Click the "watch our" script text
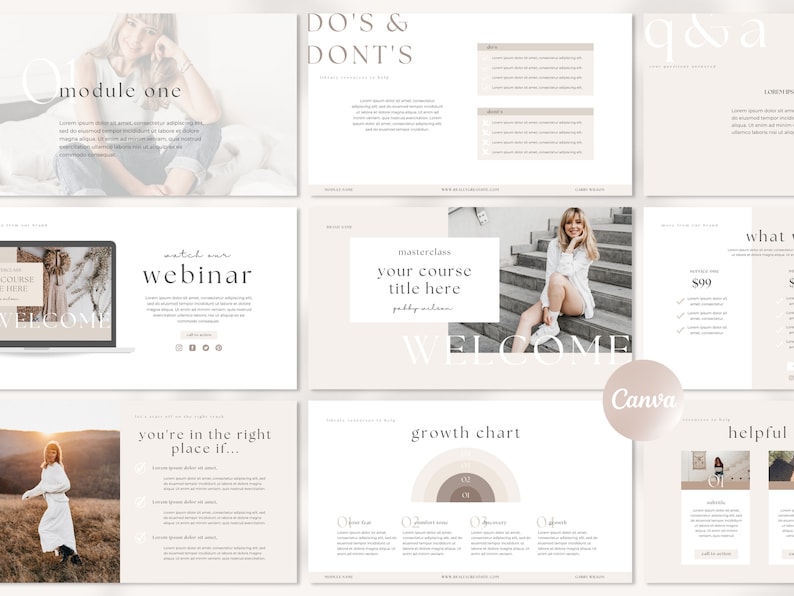The width and height of the screenshot is (794, 596). [x=197, y=254]
